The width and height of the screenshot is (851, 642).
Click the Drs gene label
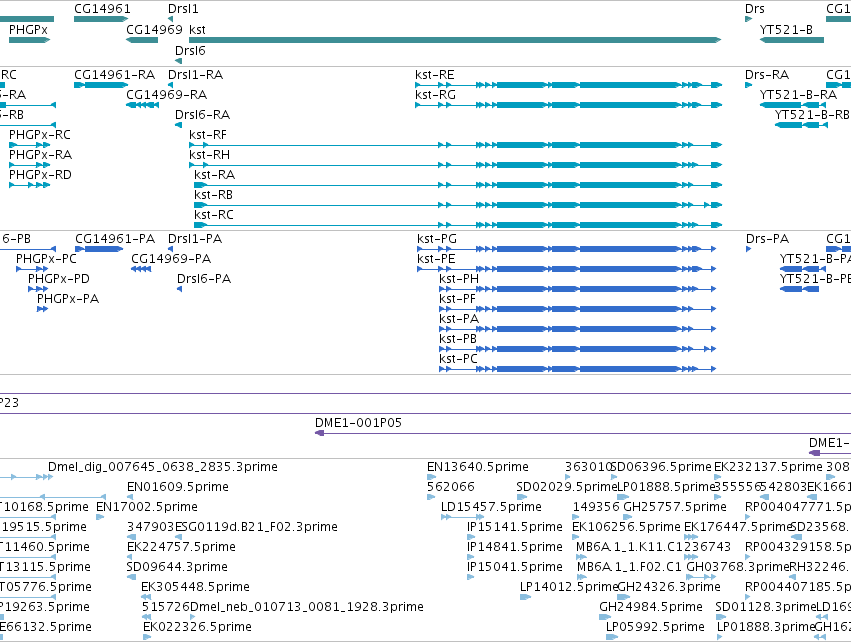pyautogui.click(x=754, y=9)
